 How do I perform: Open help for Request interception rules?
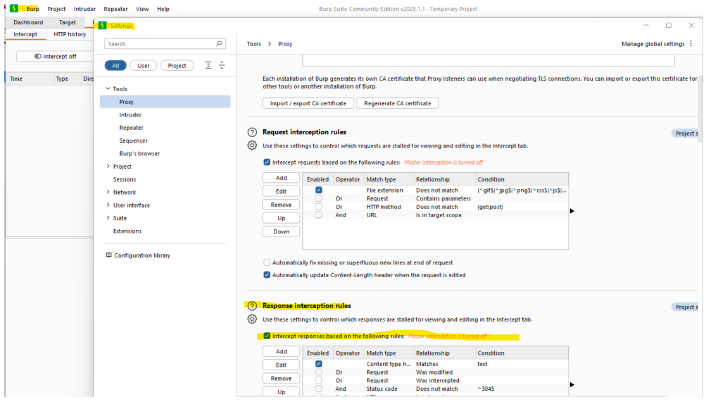point(252,132)
